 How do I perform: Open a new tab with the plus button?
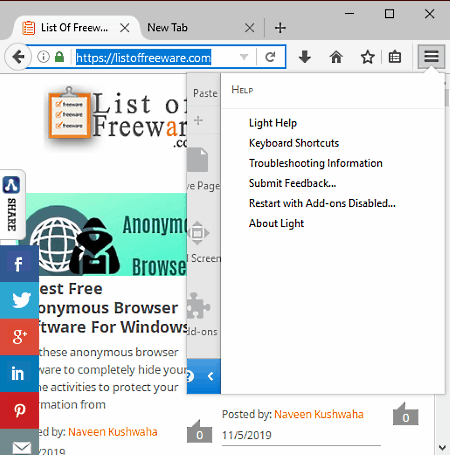tap(280, 28)
